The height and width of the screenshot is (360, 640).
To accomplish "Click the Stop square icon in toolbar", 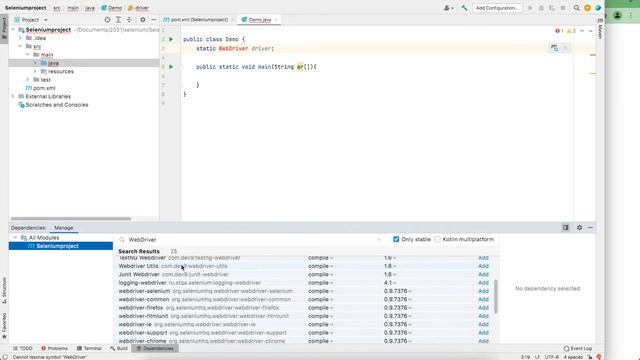I will (563, 8).
